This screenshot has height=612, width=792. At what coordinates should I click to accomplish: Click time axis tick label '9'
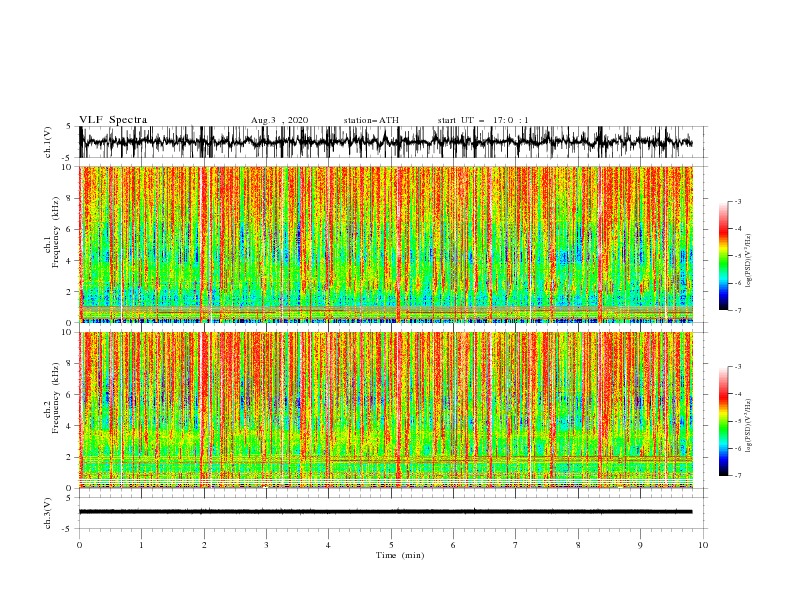coord(640,545)
